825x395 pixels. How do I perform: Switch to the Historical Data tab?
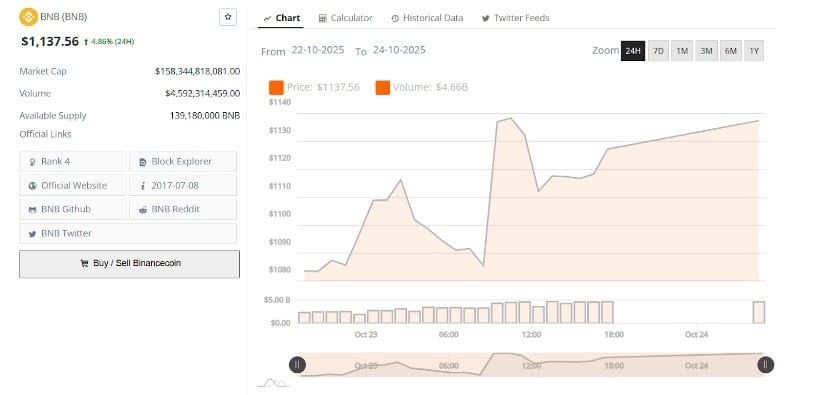click(427, 18)
